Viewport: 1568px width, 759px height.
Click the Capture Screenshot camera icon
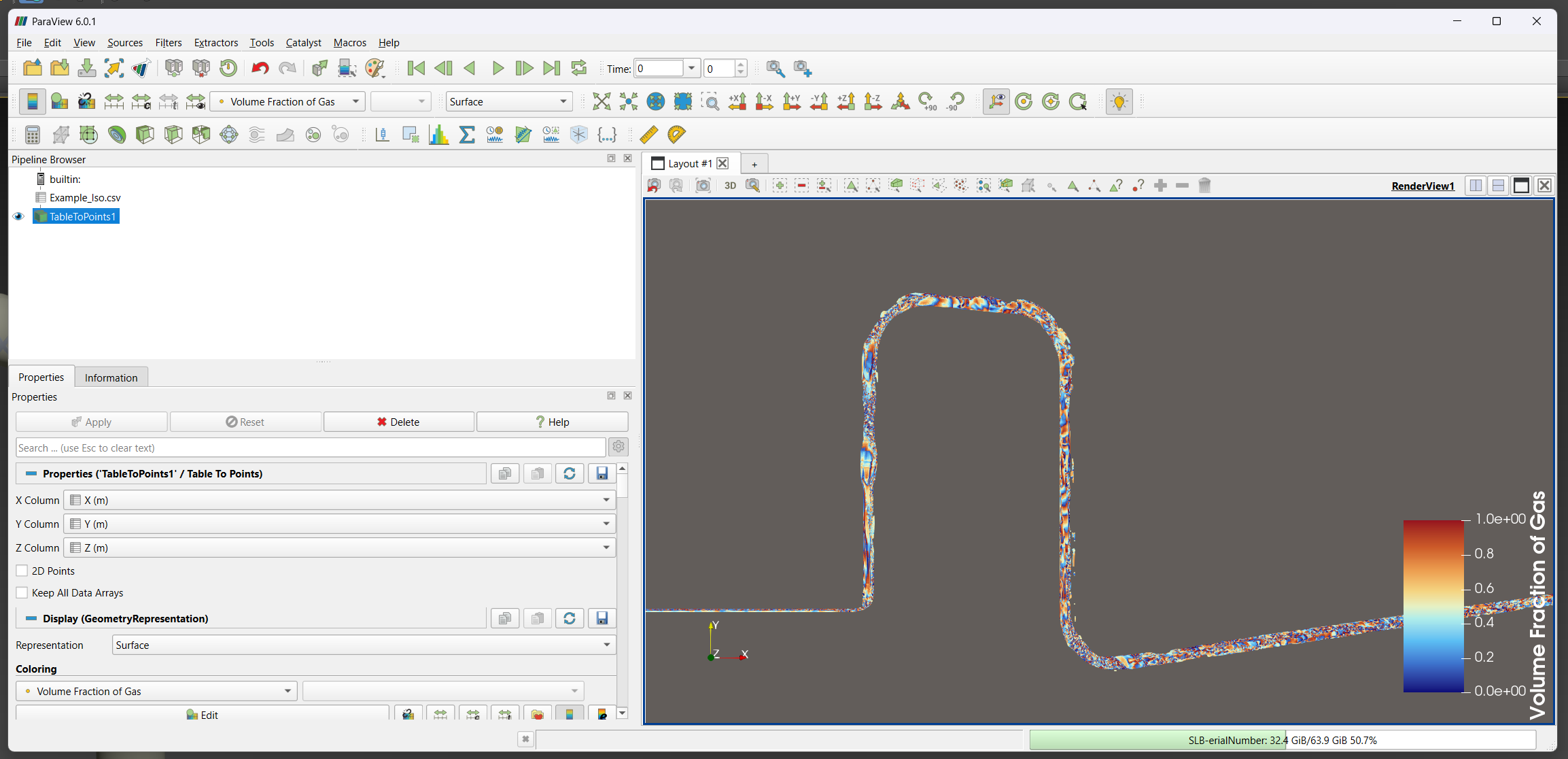coord(703,185)
